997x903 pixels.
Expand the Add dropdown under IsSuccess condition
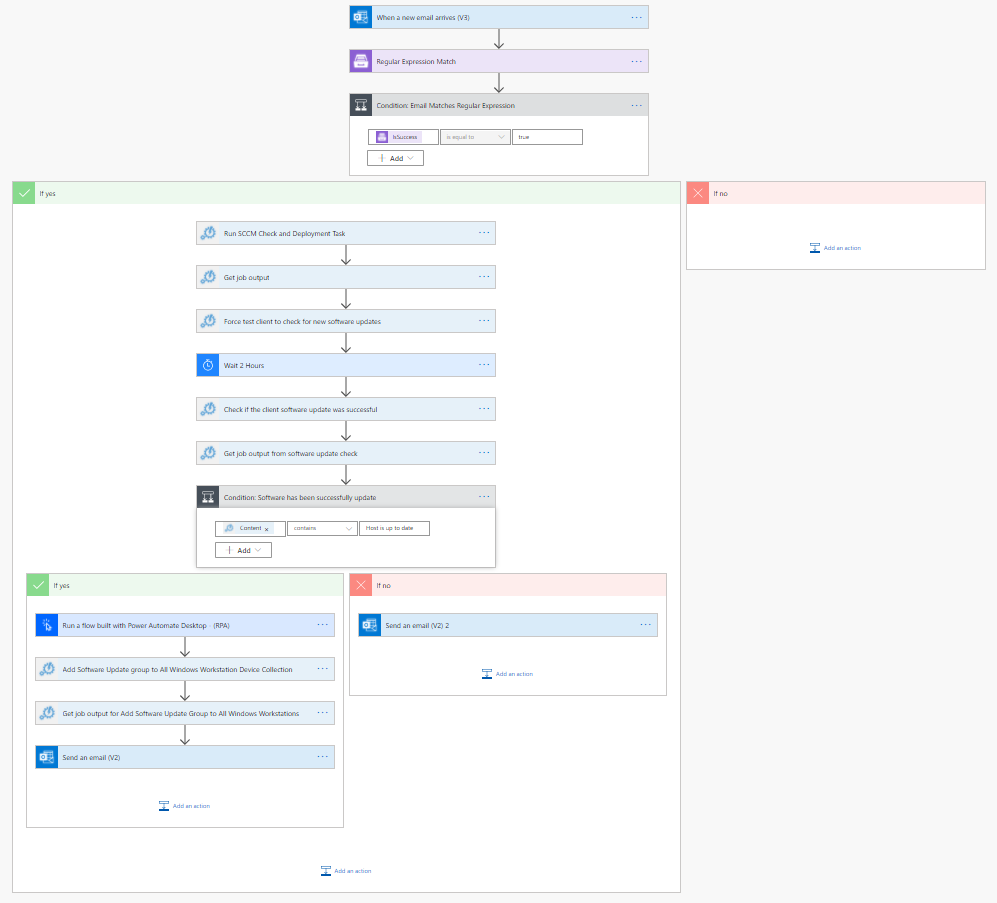coord(396,158)
